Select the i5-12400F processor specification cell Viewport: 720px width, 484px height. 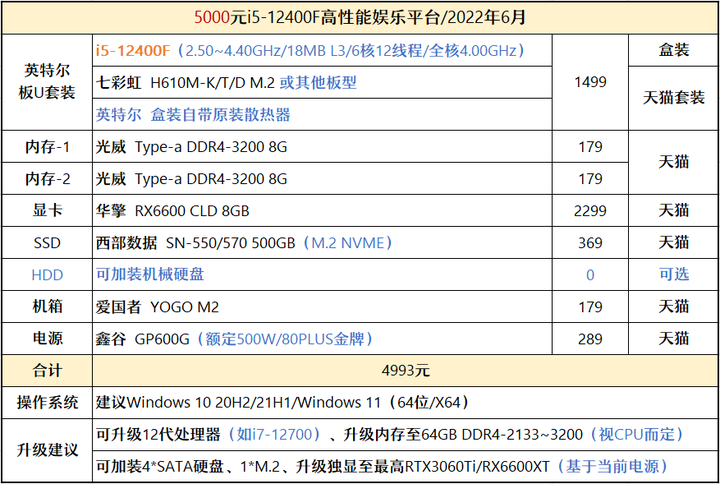(x=322, y=51)
